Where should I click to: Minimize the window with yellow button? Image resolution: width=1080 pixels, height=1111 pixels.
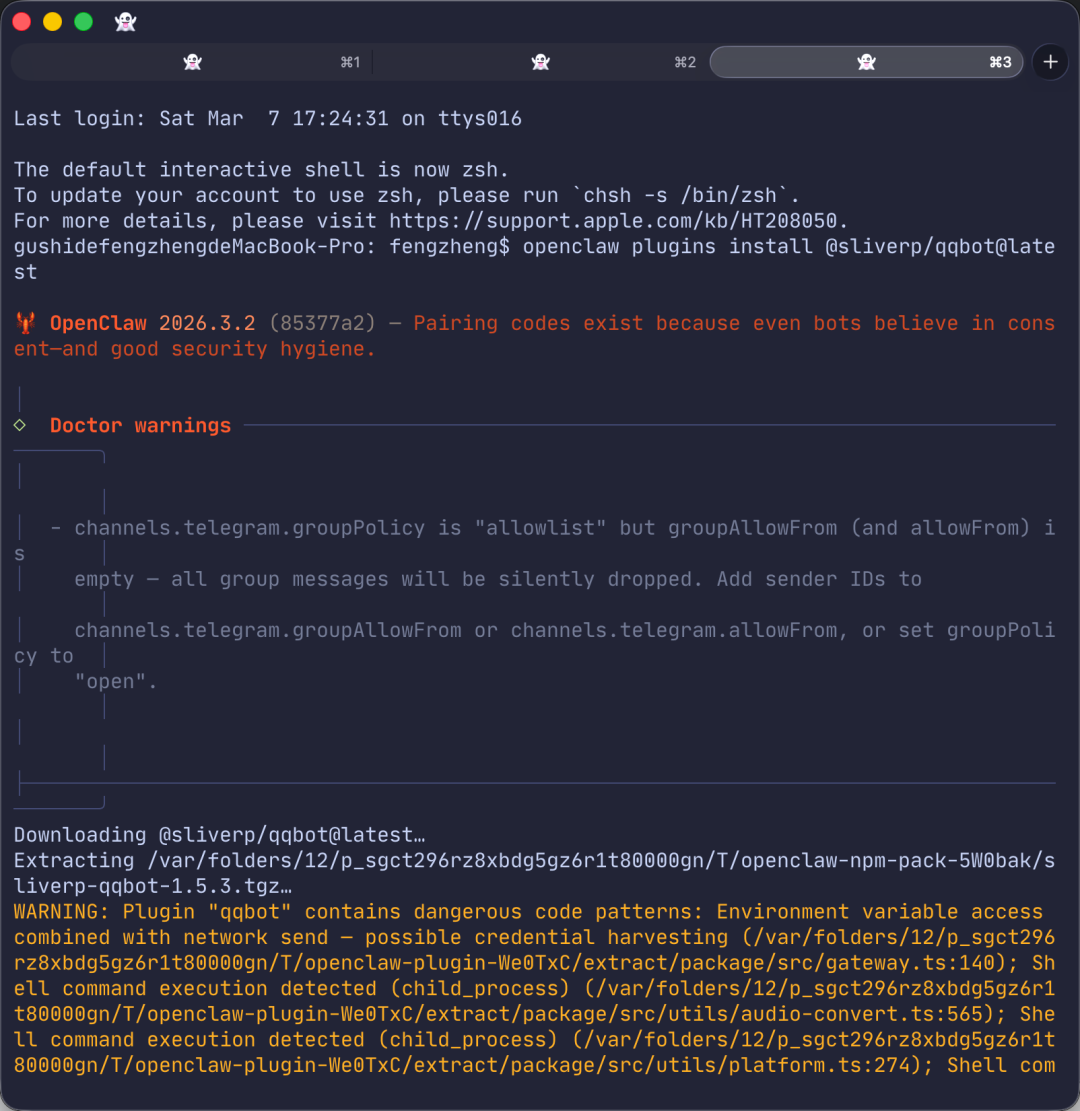tap(52, 22)
